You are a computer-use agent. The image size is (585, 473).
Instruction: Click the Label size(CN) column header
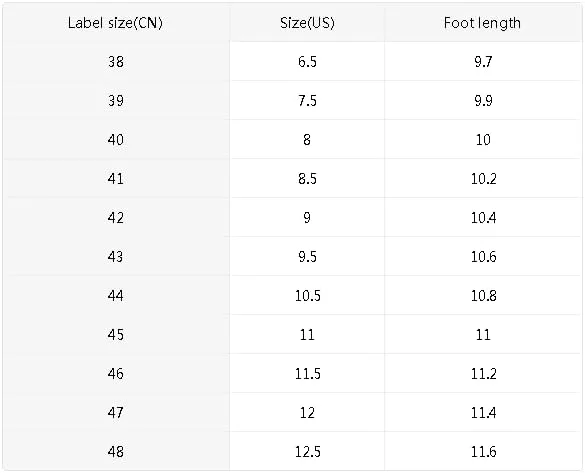click(x=115, y=23)
